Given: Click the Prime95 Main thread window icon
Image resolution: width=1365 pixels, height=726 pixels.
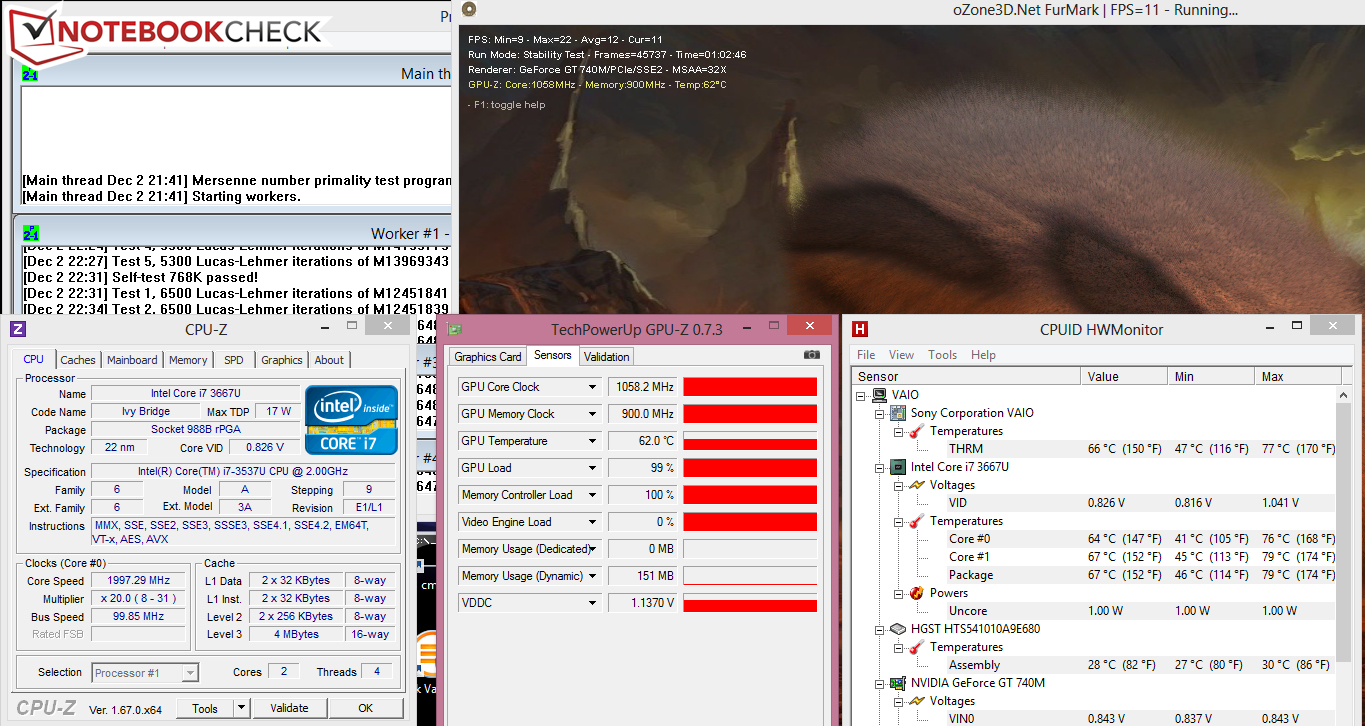Looking at the screenshot, I should pos(30,74).
